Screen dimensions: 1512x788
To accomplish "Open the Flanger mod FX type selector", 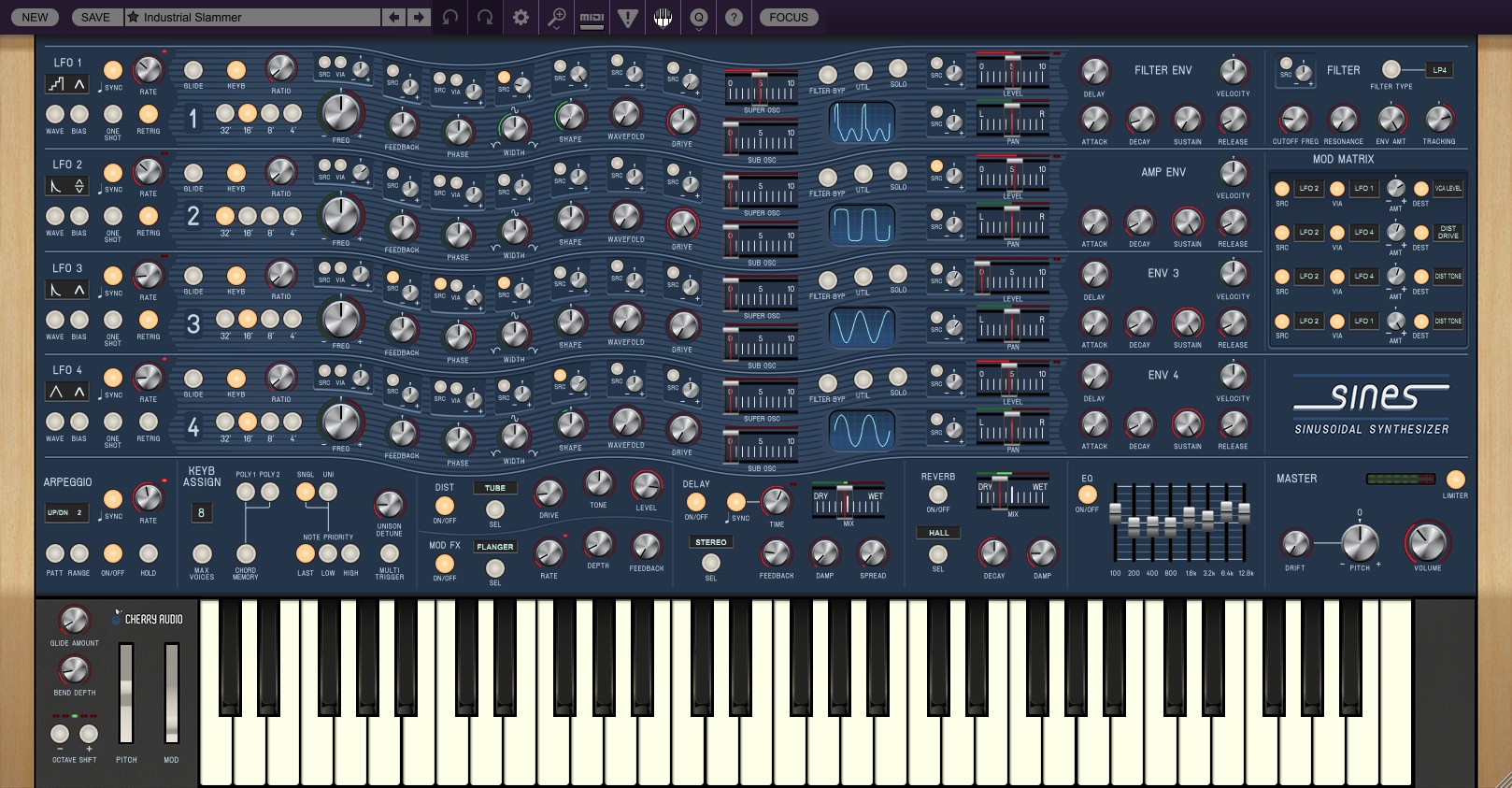I will (495, 547).
